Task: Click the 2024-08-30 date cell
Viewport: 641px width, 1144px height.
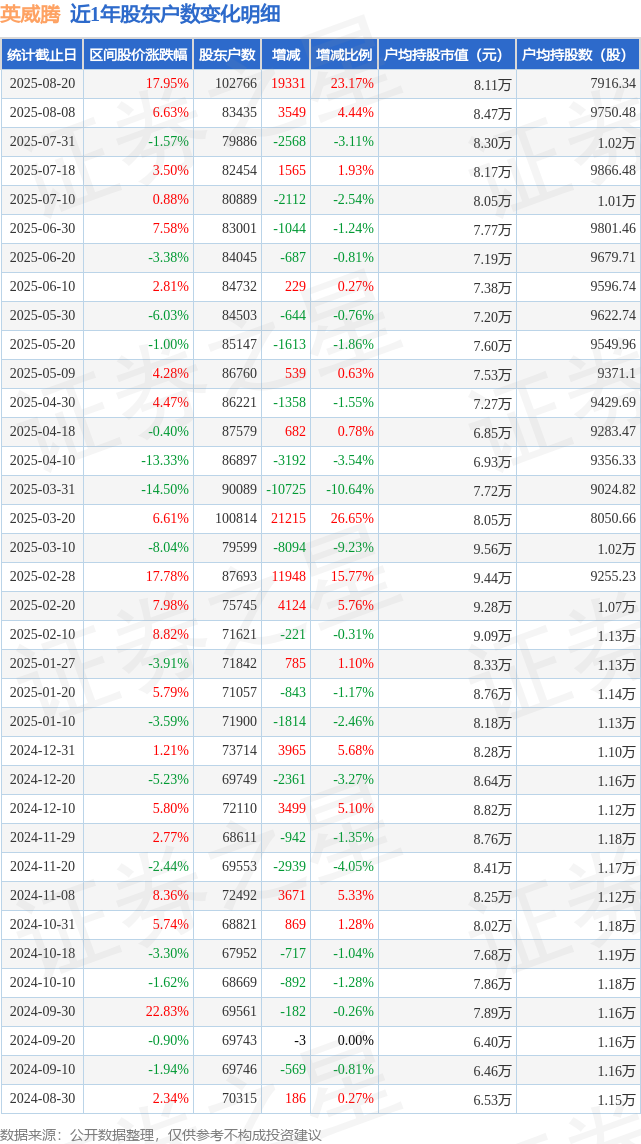Action: pos(42,1099)
